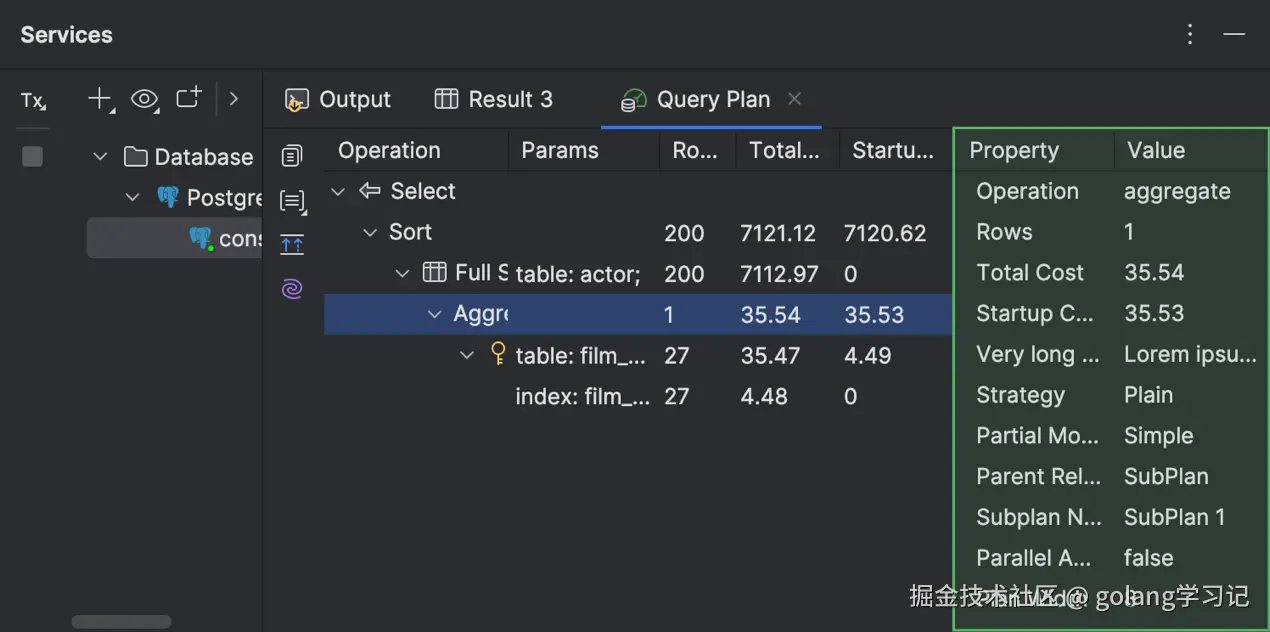Click the horizontal scrollbar at bottom left

coord(120,620)
